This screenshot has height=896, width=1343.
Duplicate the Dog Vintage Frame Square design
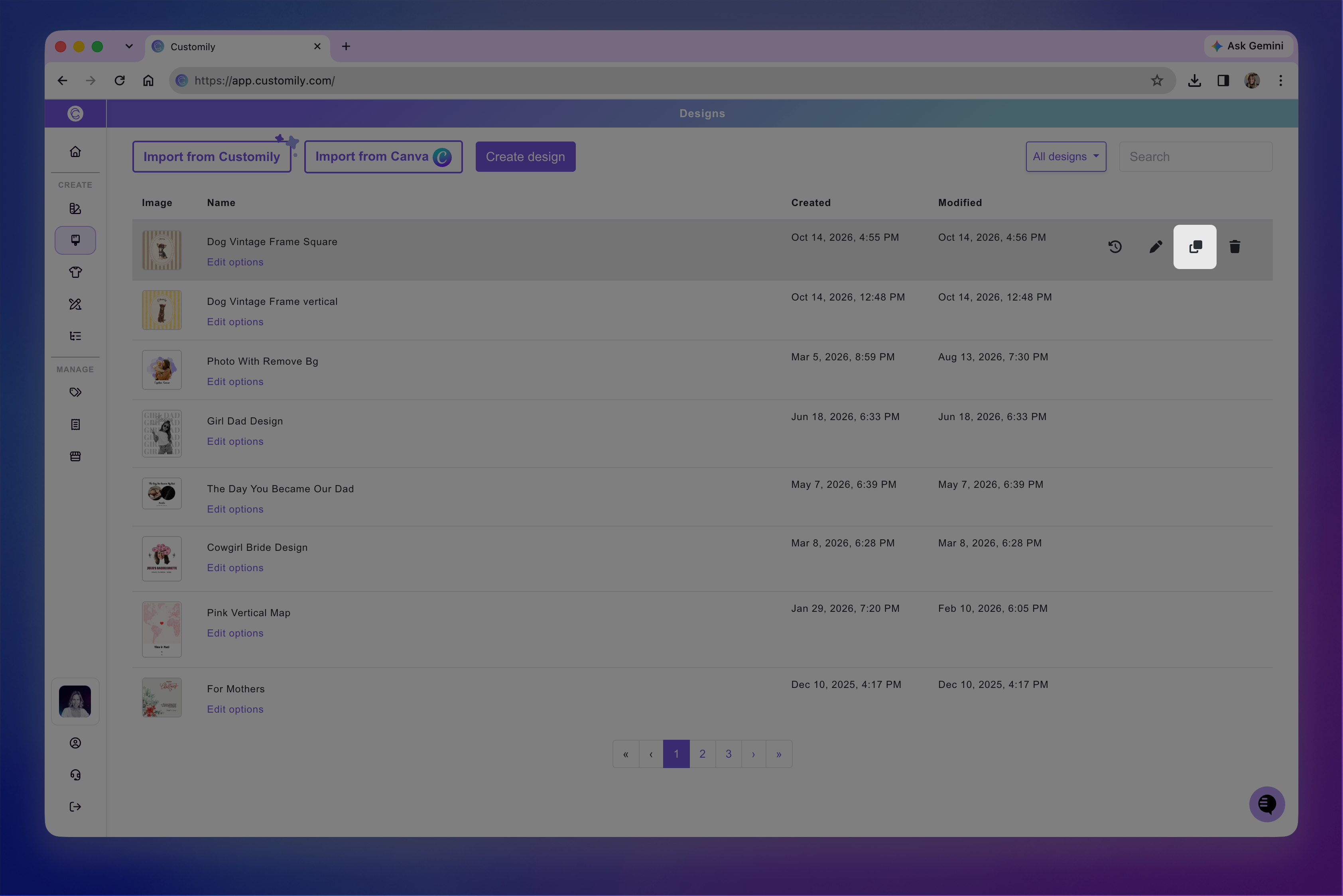click(1195, 247)
